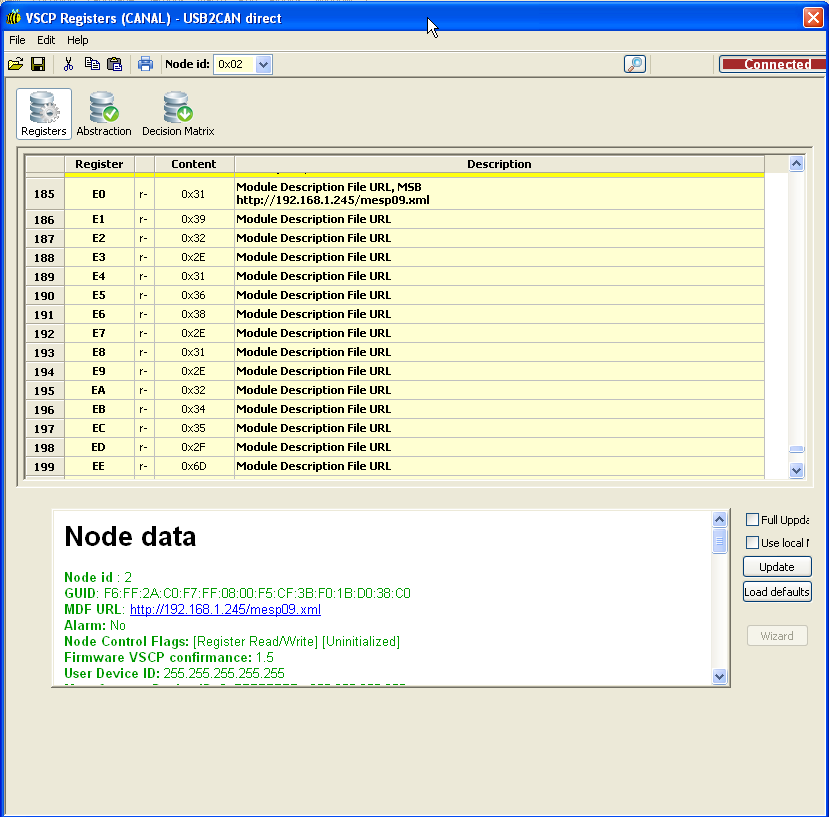Click the Paste clipboard icon
The image size is (829, 817).
tap(114, 64)
